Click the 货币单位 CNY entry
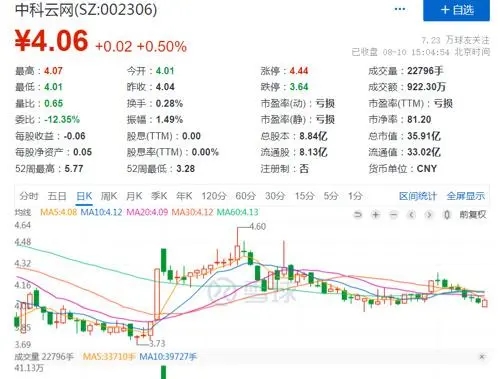The image size is (500, 379). pos(402,169)
